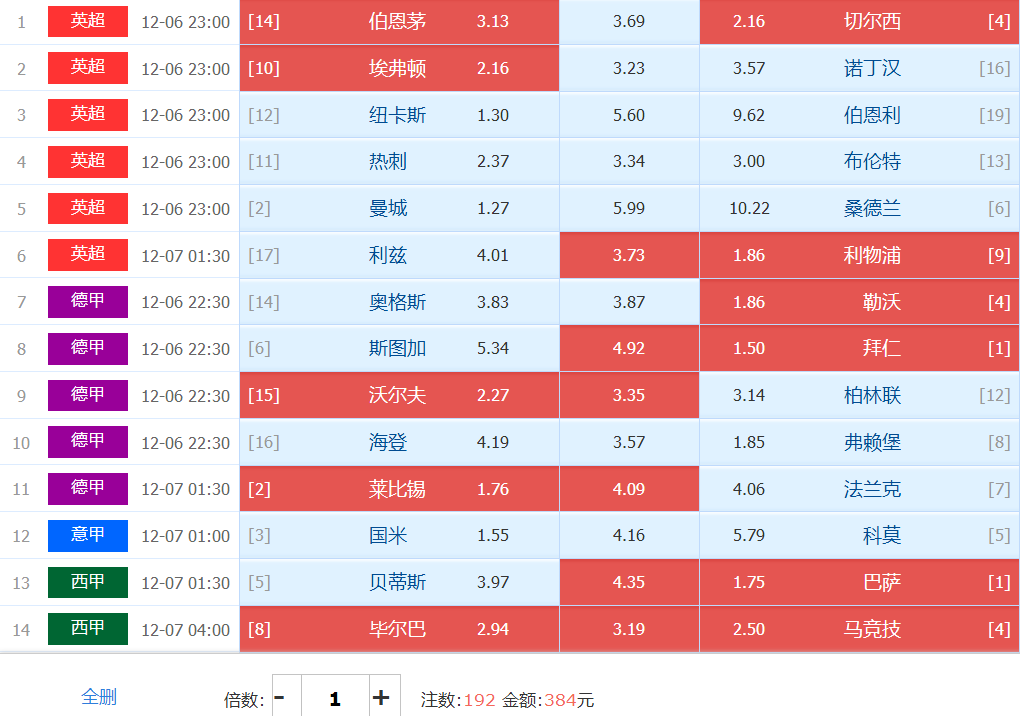Select 热刺 home win at 2.37
Screen dimensions: 1020x716
click(399, 162)
